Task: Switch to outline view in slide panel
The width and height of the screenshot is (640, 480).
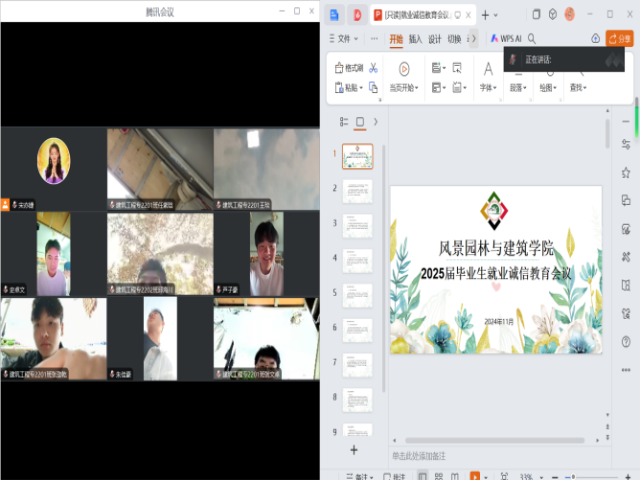Action: [x=342, y=122]
